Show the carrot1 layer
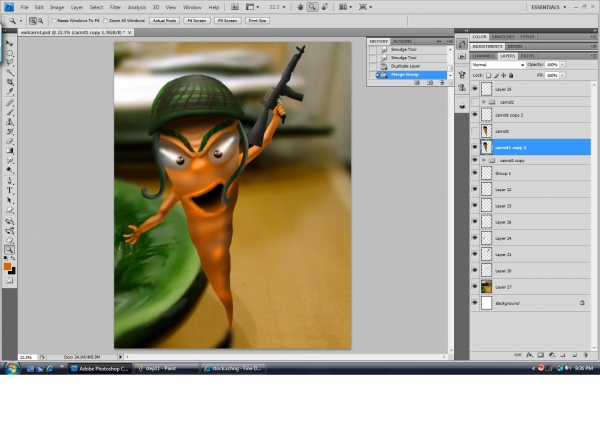 click(475, 131)
